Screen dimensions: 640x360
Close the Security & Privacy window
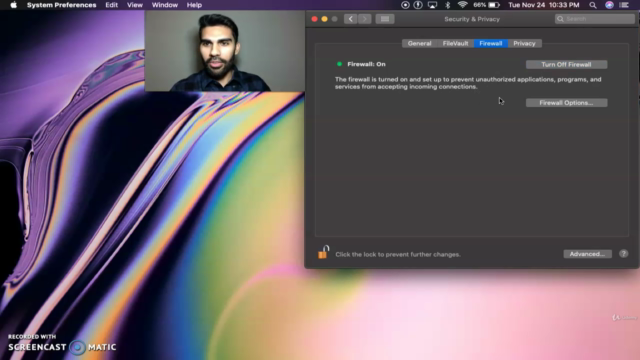pyautogui.click(x=314, y=19)
